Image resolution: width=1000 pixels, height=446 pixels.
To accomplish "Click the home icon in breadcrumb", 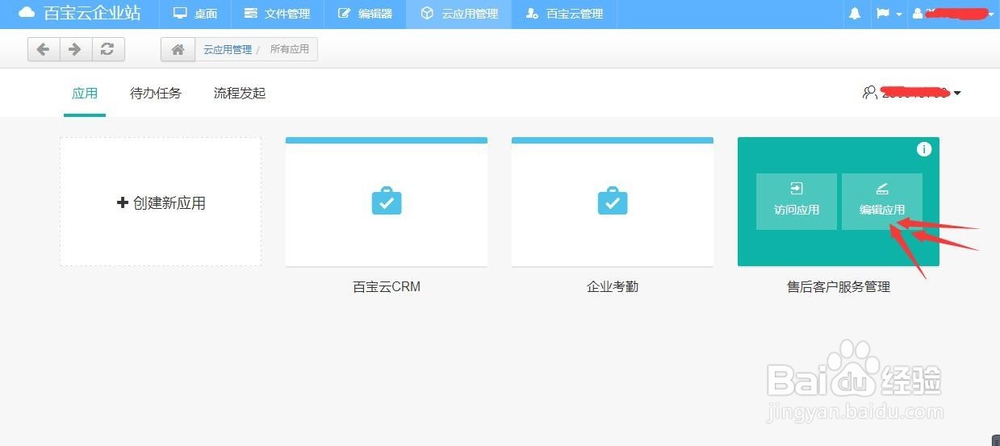I will tap(178, 49).
